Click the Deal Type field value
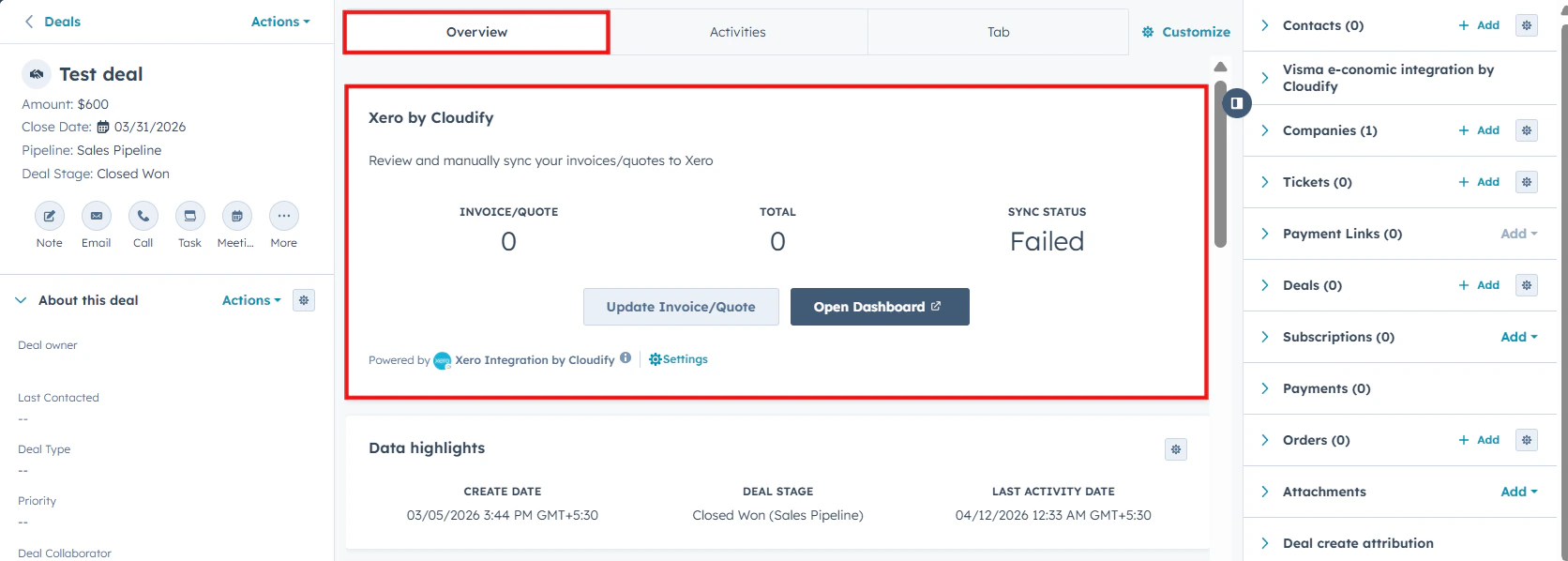Screen dimensions: 1568x561 (x=23, y=471)
